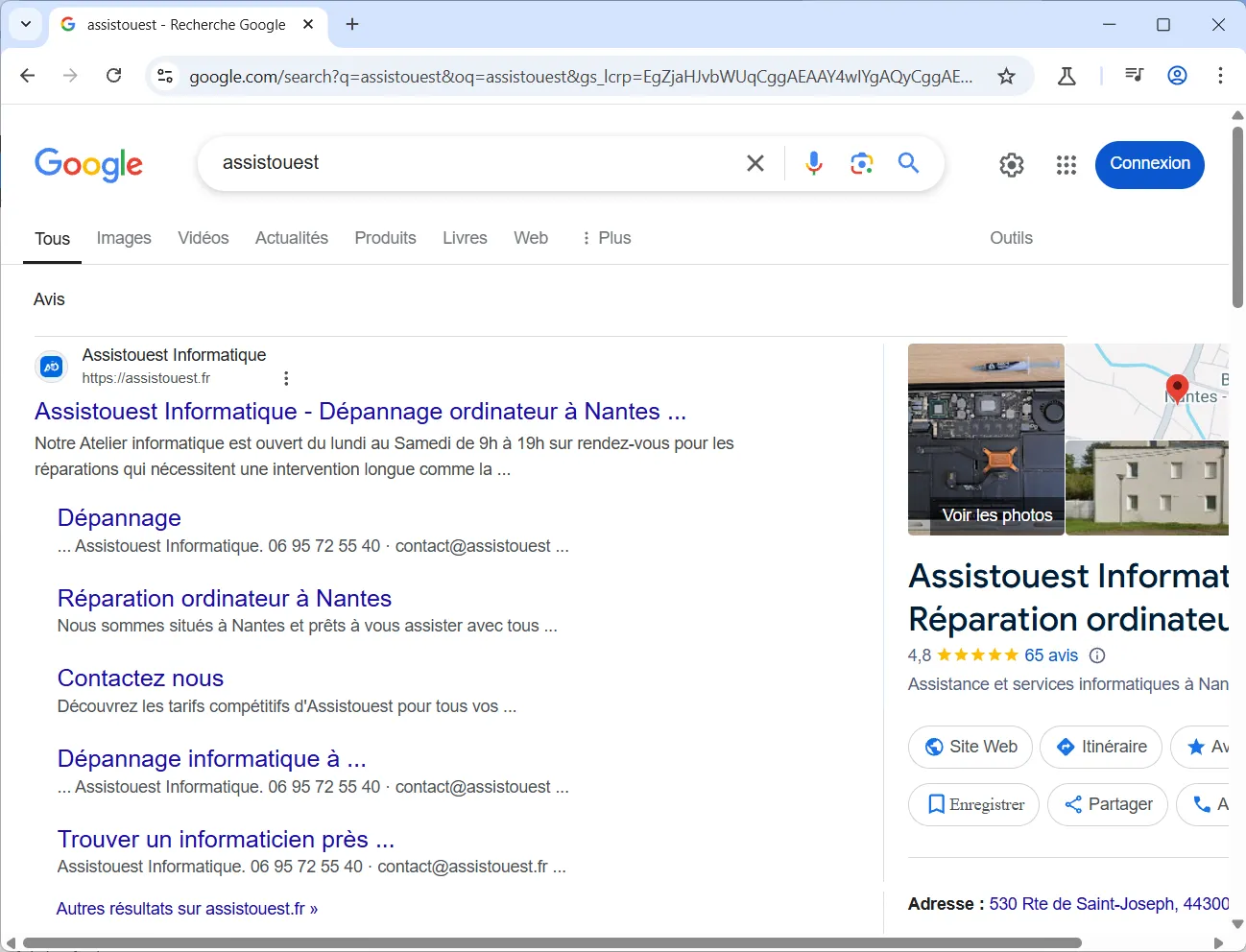Viewport: 1246px width, 952px height.
Task: Click the Google search text field
Action: [475, 163]
